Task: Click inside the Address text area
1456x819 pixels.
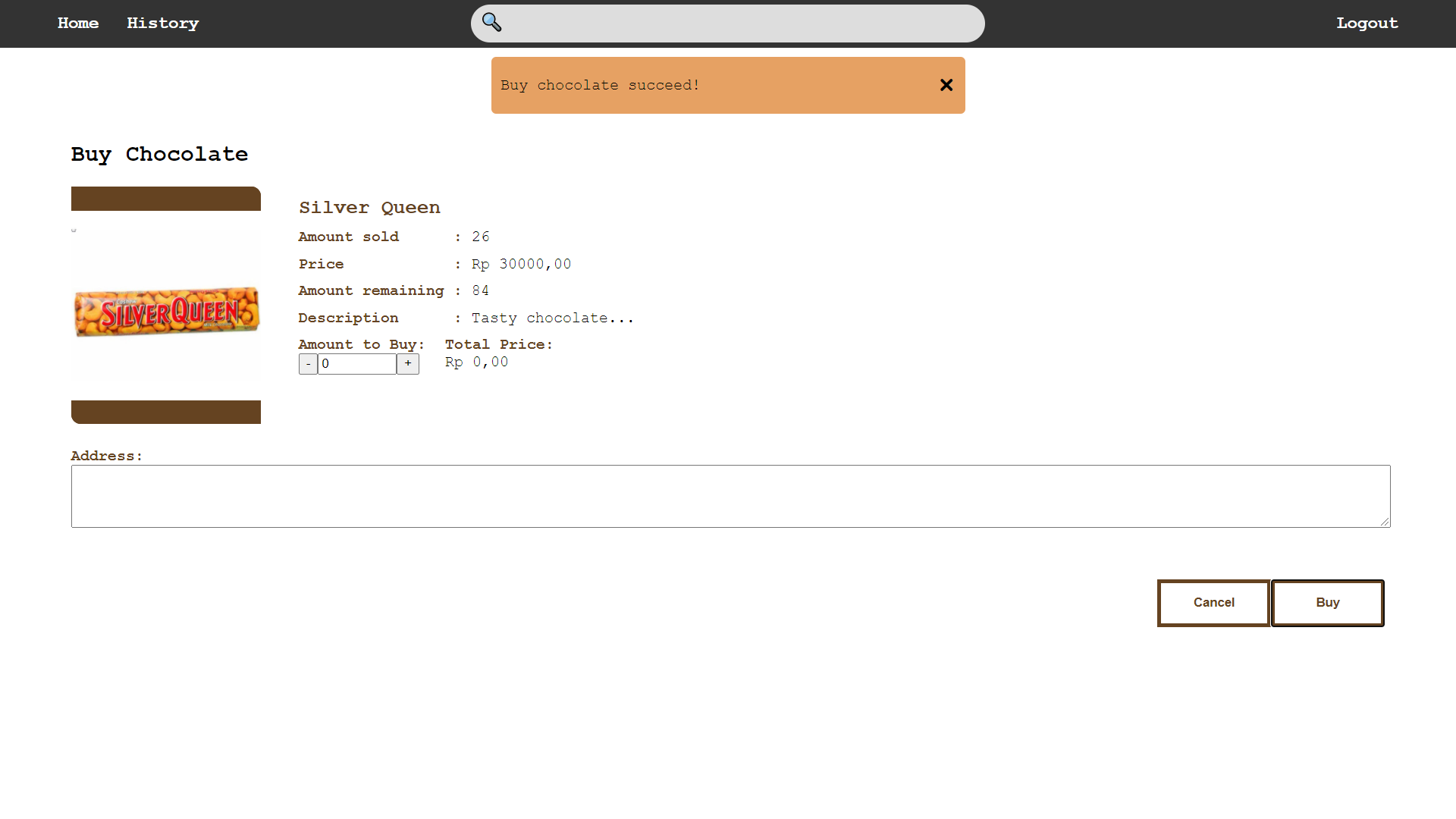Action: click(x=730, y=496)
